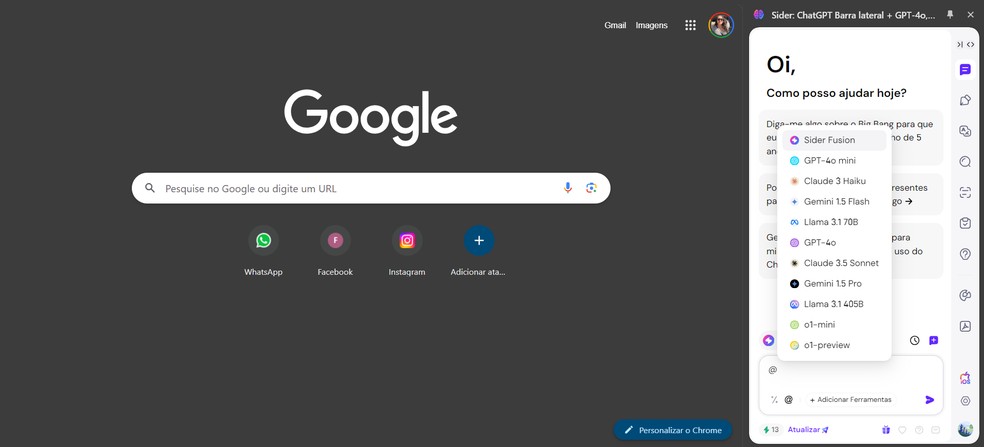Select Gemini 1.5 Pro model
Image resolution: width=984 pixels, height=447 pixels.
pyautogui.click(x=834, y=284)
